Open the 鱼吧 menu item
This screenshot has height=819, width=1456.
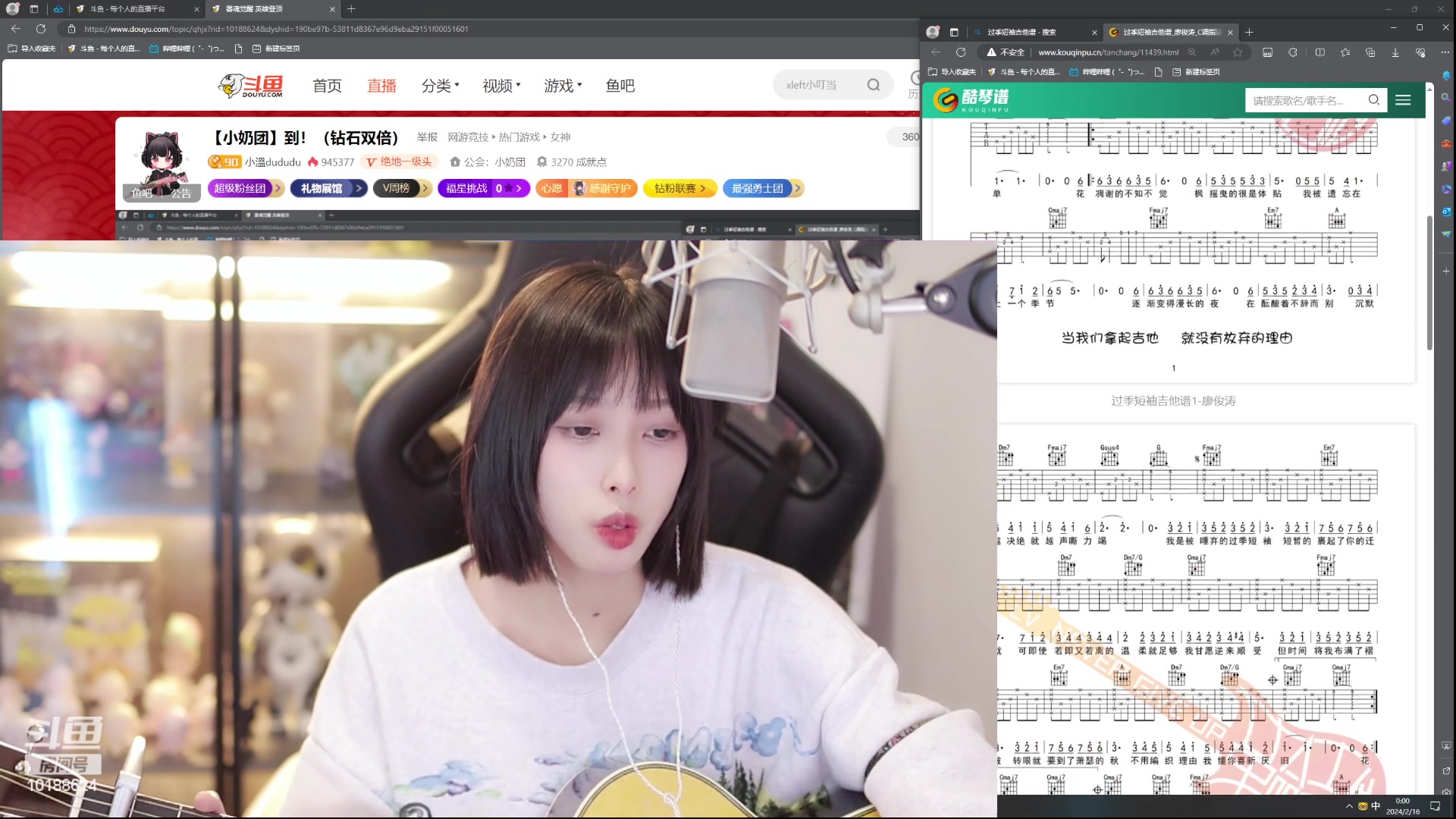tap(620, 86)
